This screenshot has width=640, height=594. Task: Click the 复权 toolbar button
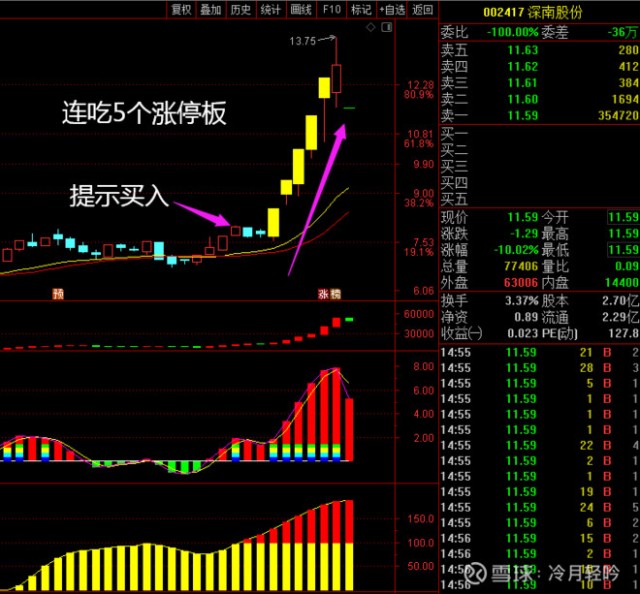(181, 10)
